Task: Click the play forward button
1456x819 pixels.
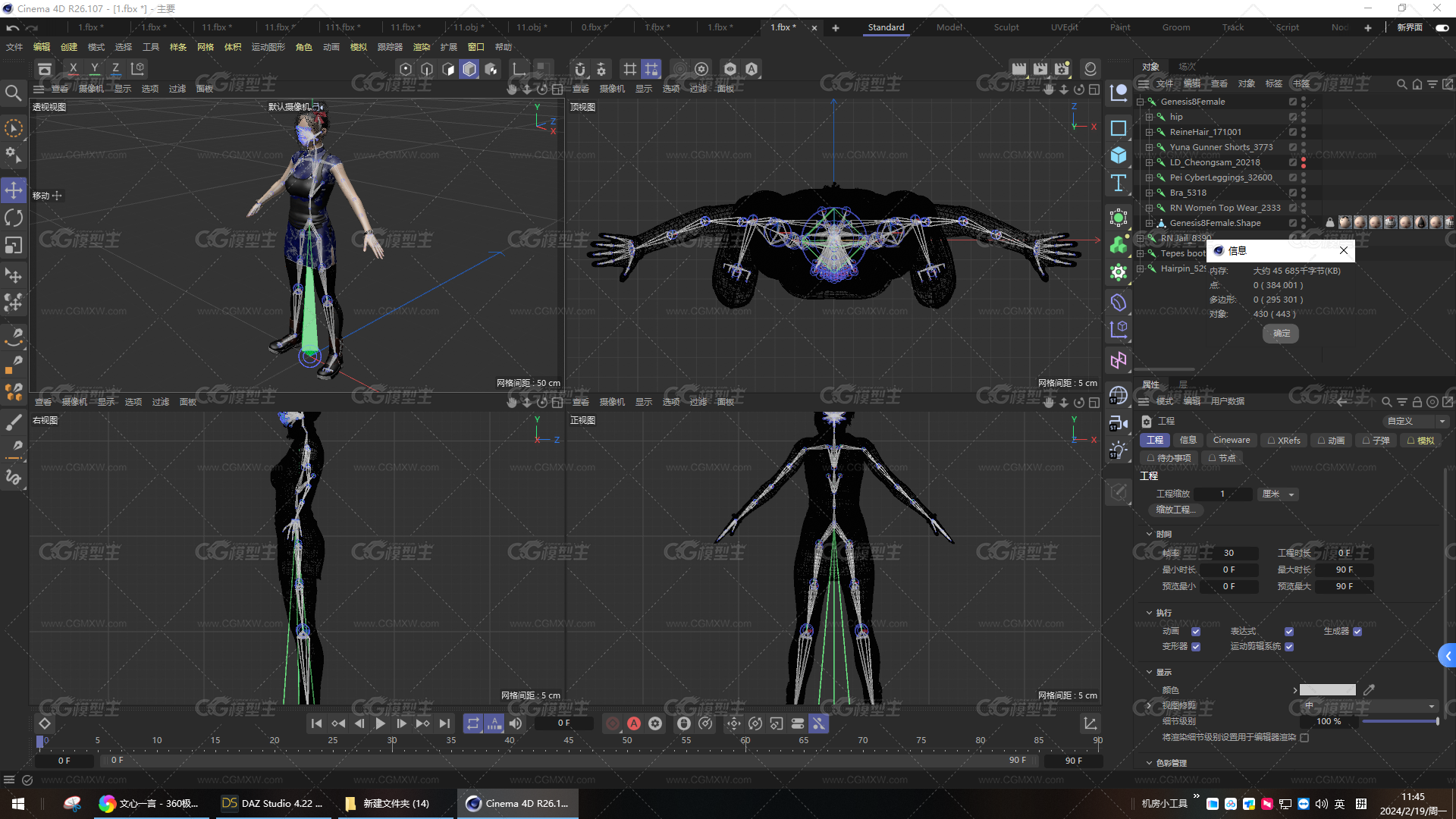Action: (x=380, y=723)
